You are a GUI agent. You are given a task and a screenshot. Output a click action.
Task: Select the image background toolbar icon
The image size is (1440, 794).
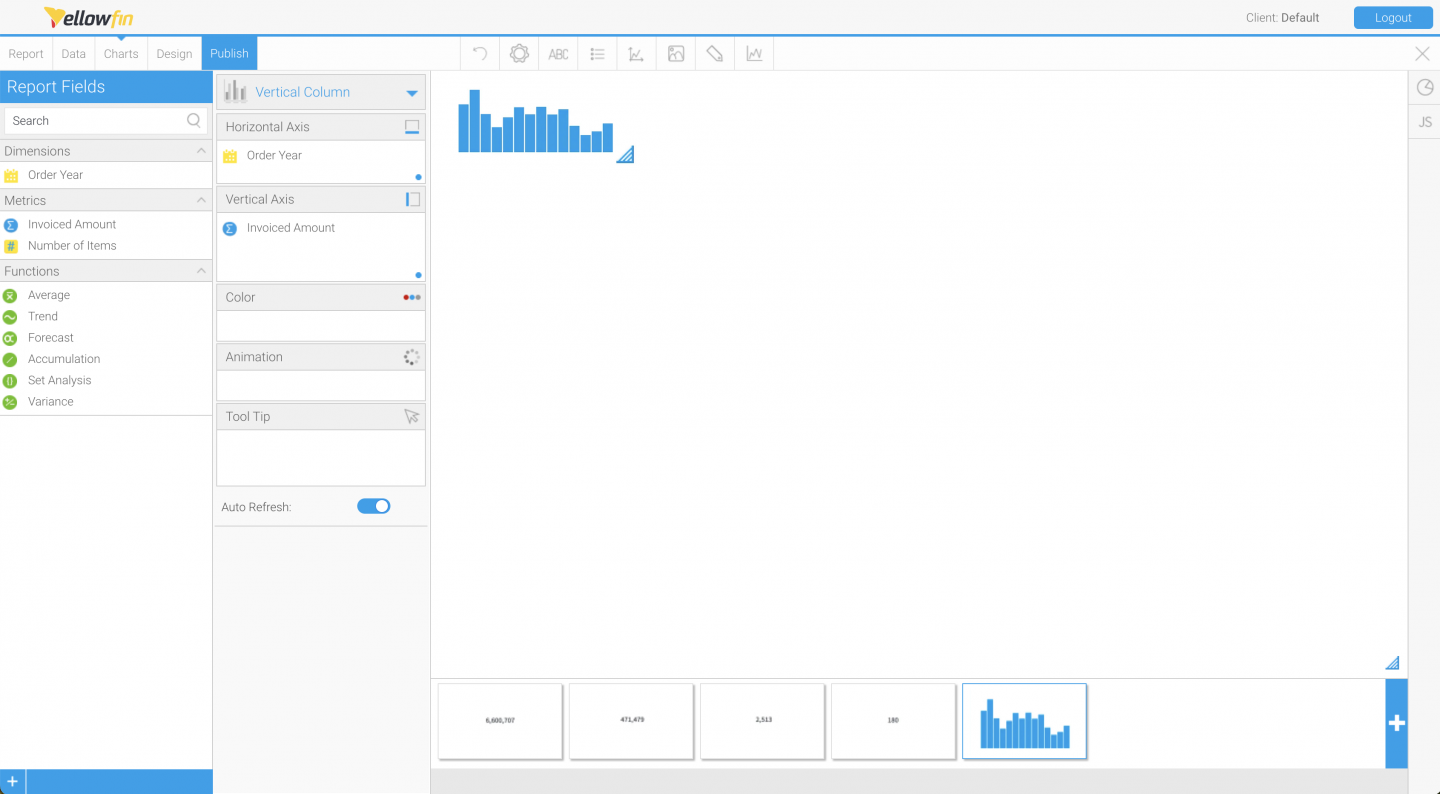tap(675, 53)
